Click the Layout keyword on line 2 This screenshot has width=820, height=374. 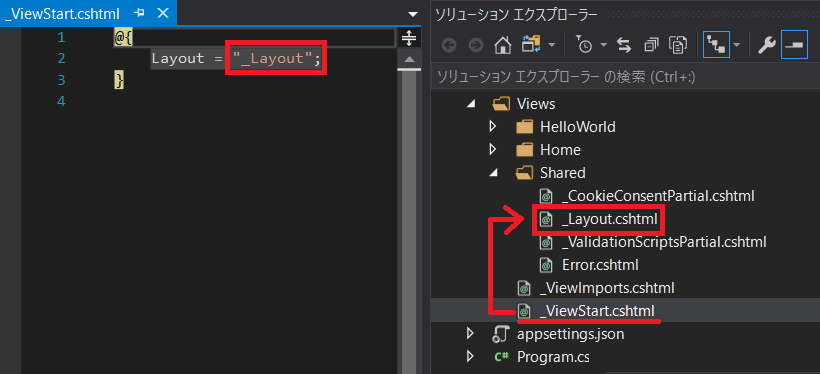tap(178, 59)
